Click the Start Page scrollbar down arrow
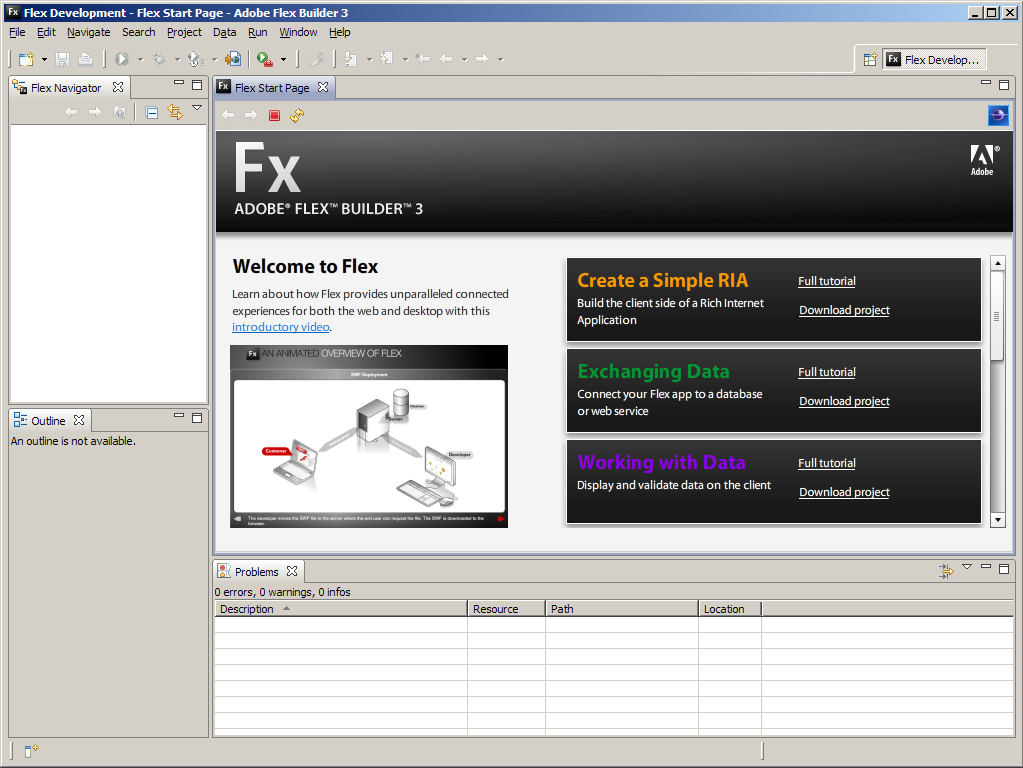This screenshot has width=1023, height=768. pos(998,520)
